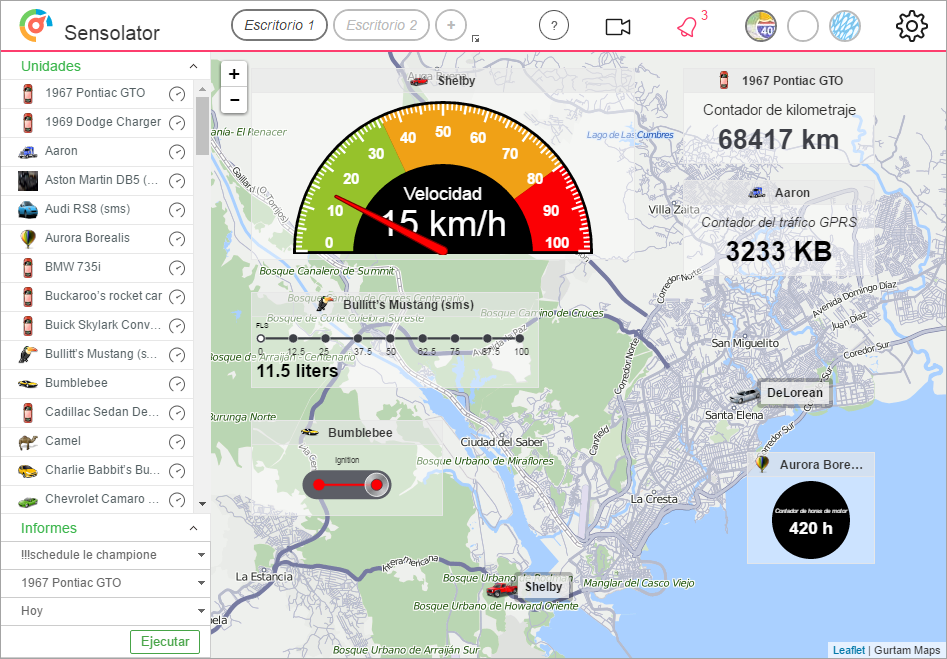
Task: Click the Bumblebee widget header
Action: [x=347, y=432]
